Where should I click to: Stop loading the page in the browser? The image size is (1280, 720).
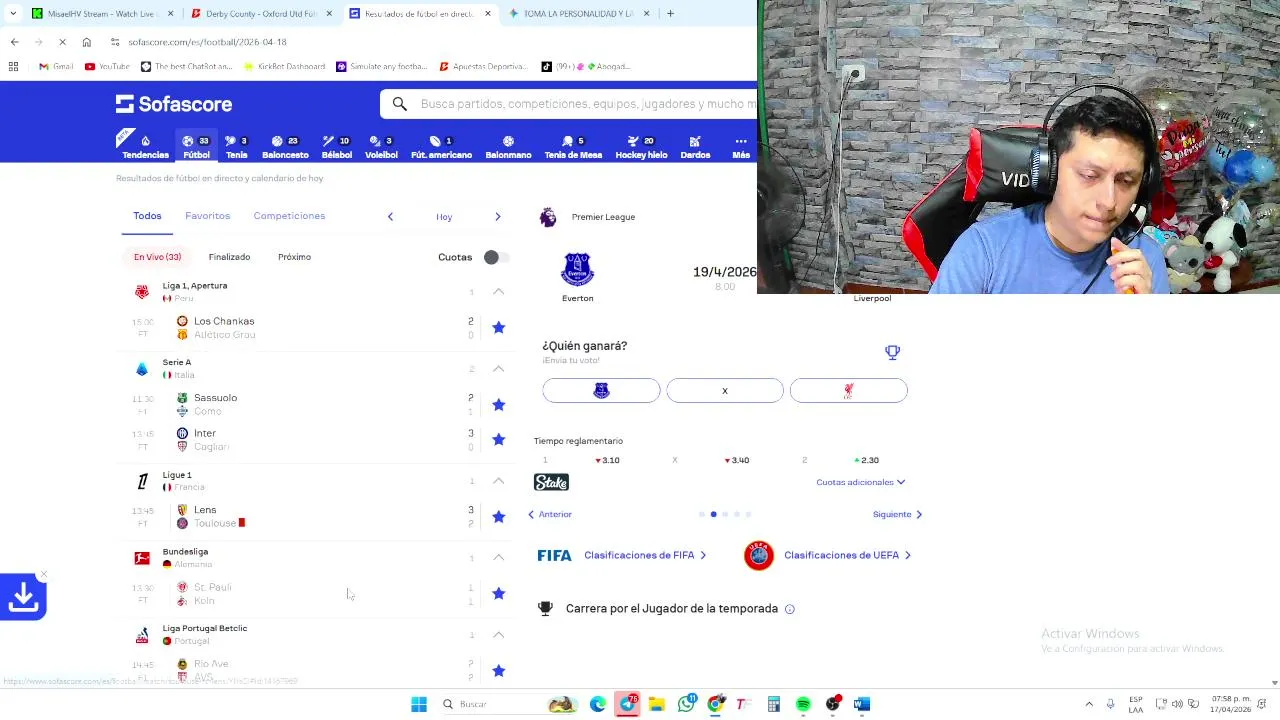(62, 42)
